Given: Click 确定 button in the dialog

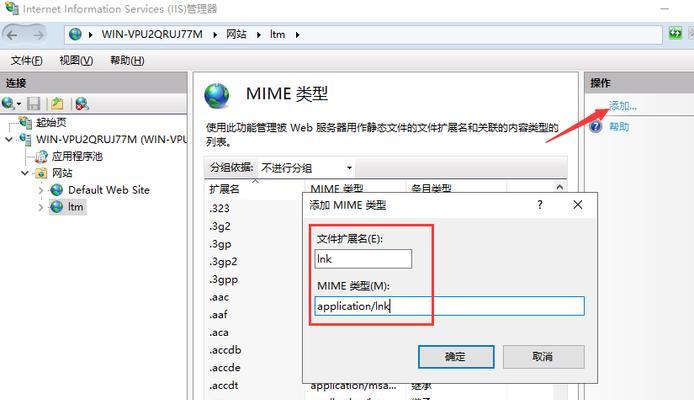Looking at the screenshot, I should tap(456, 357).
